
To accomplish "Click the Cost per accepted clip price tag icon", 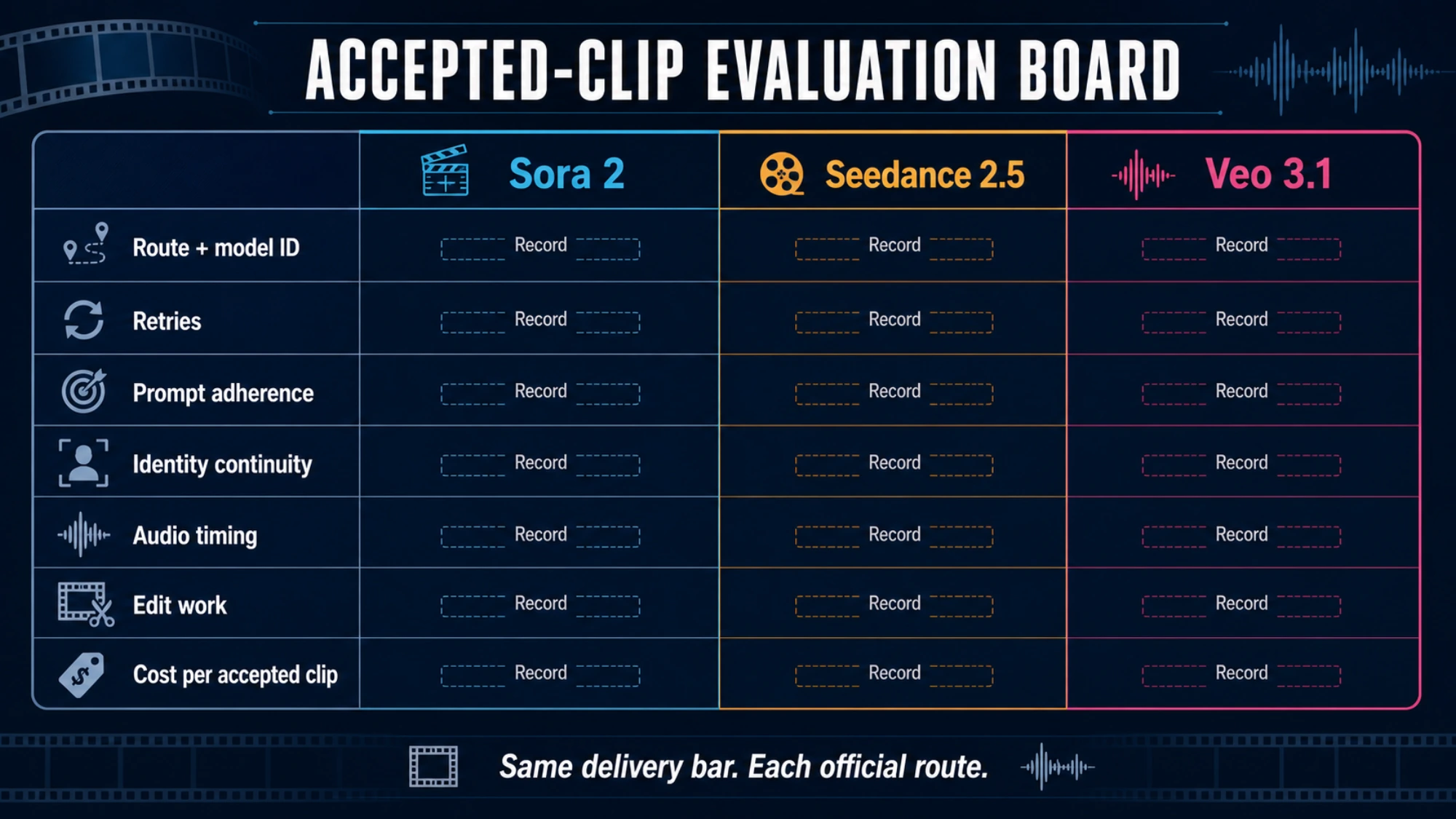I will pyautogui.click(x=82, y=675).
